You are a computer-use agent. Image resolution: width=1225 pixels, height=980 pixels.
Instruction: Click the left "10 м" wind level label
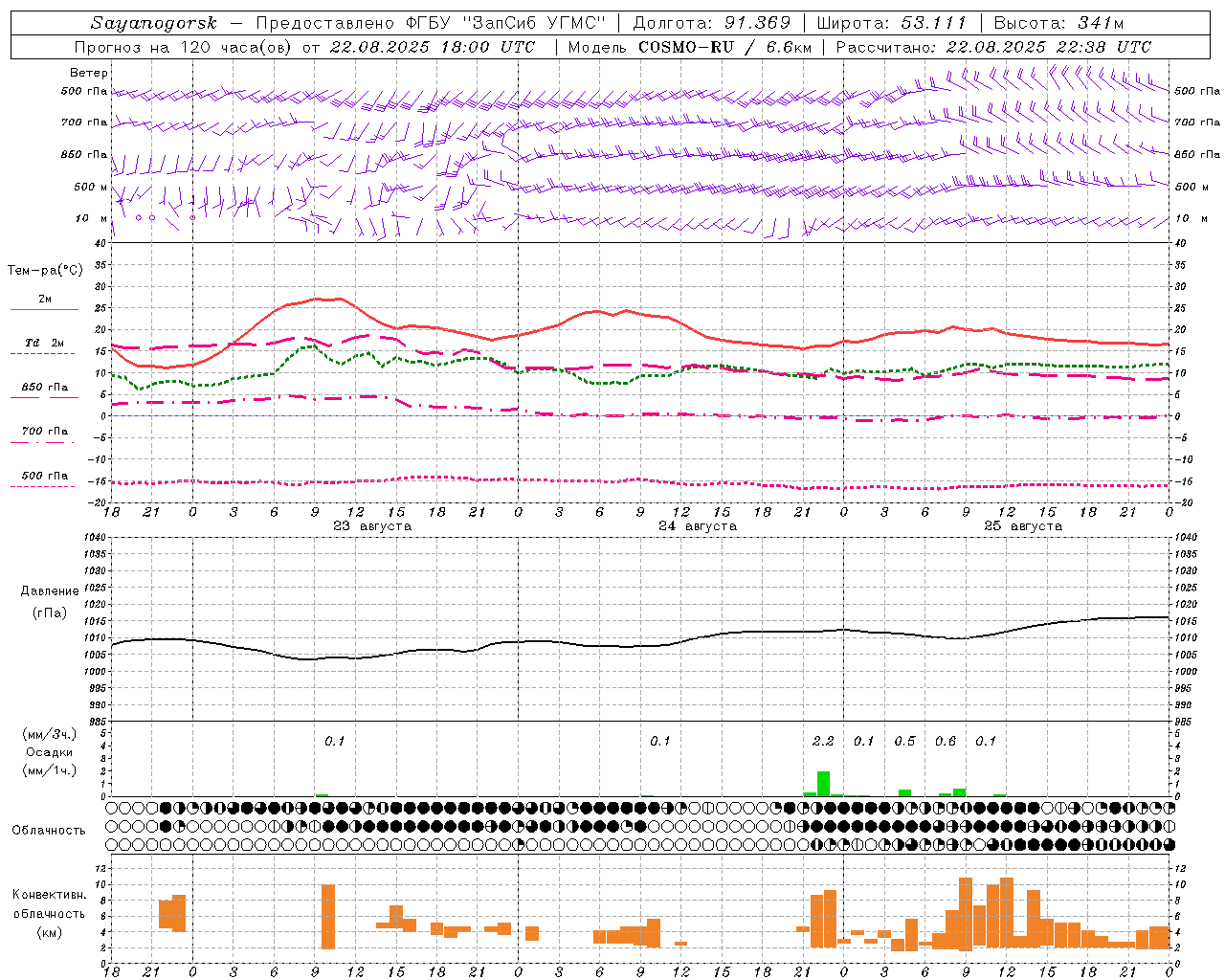coord(92,218)
